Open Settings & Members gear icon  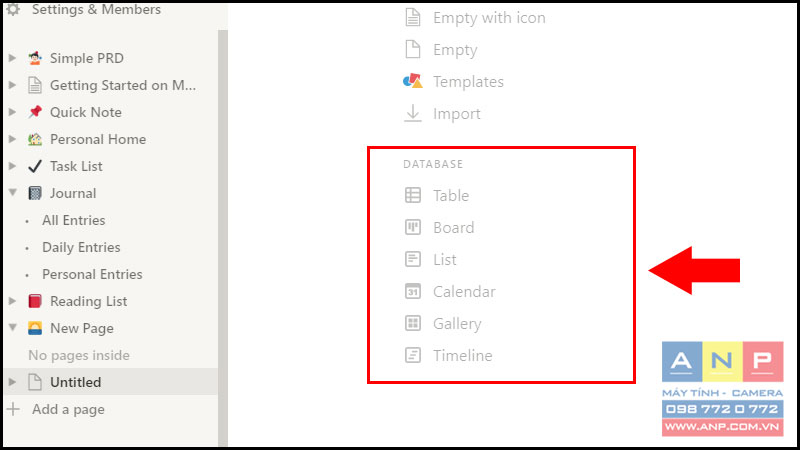[x=13, y=9]
